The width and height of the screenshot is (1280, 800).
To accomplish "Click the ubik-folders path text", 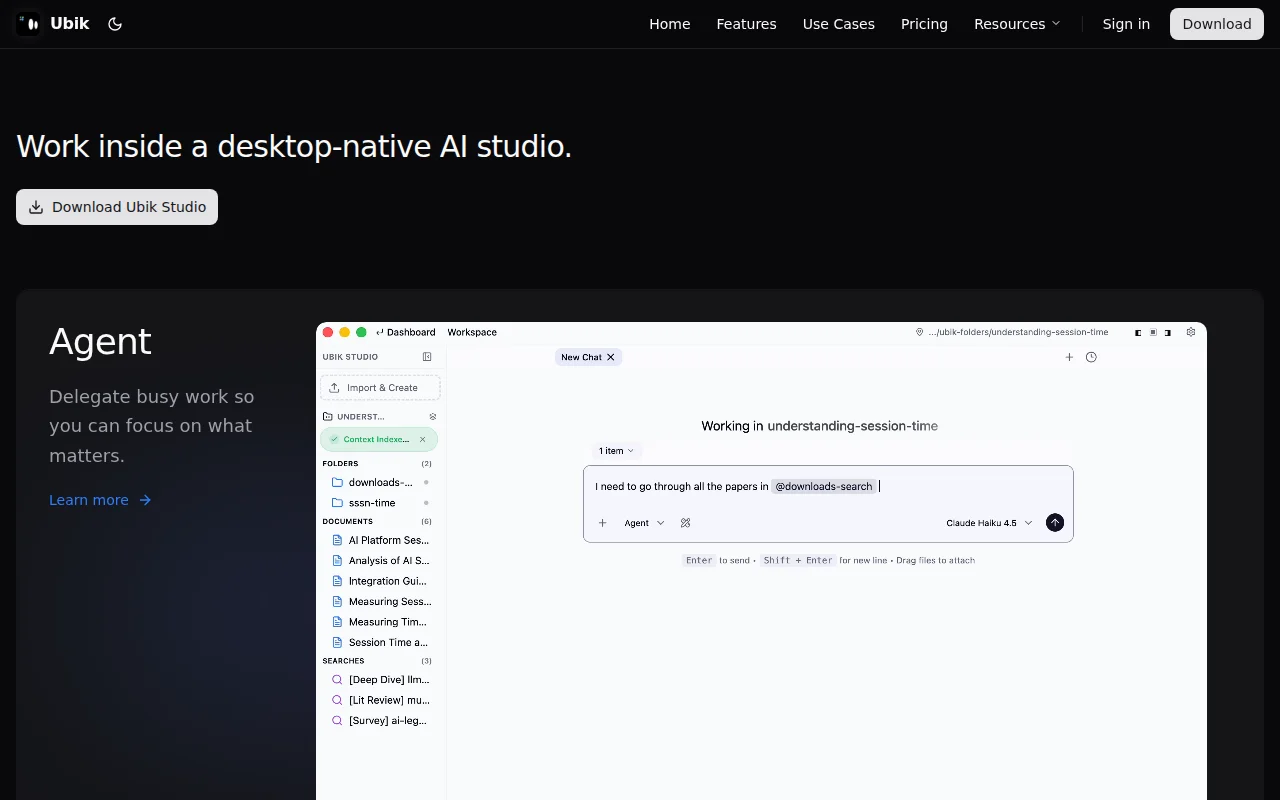I will point(1018,332).
